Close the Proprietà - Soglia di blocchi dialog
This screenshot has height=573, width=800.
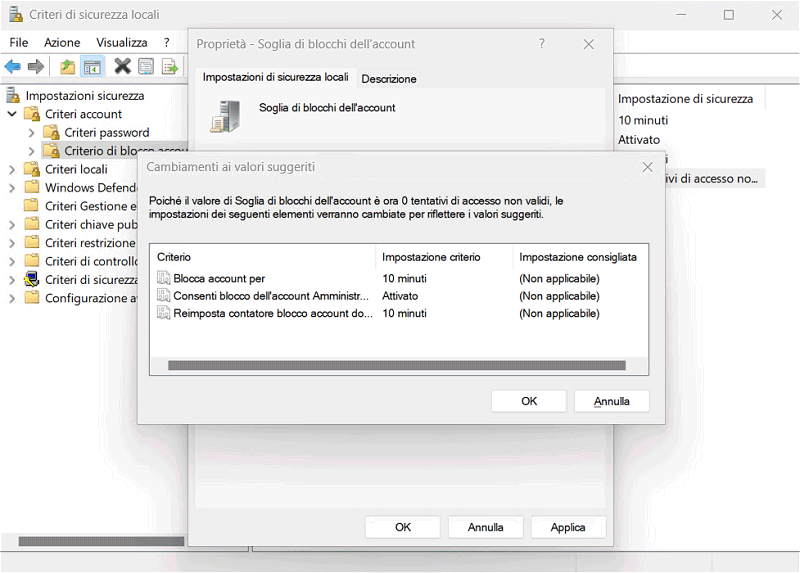click(588, 44)
